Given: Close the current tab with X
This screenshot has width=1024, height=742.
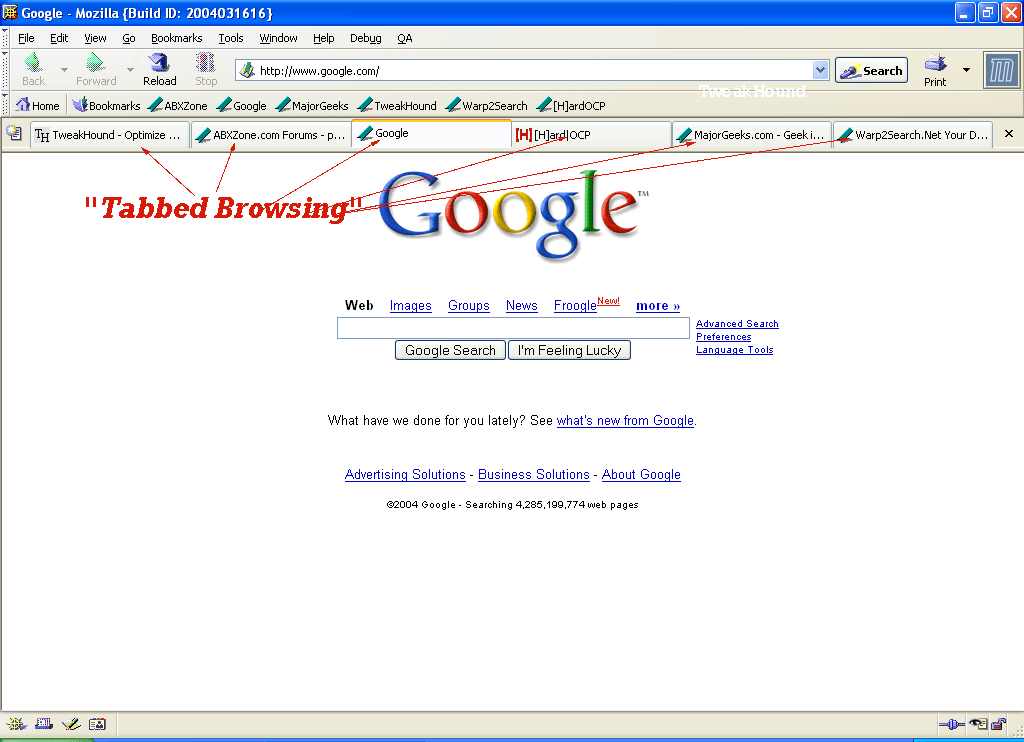Looking at the screenshot, I should tap(1009, 134).
